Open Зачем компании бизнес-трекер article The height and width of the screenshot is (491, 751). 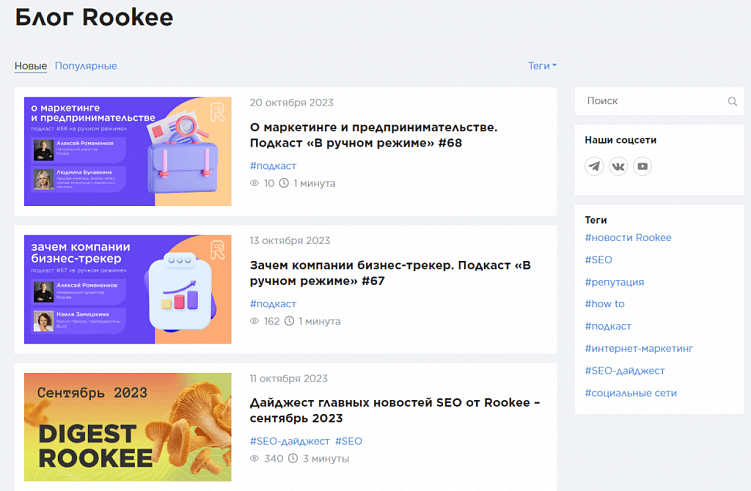point(390,273)
